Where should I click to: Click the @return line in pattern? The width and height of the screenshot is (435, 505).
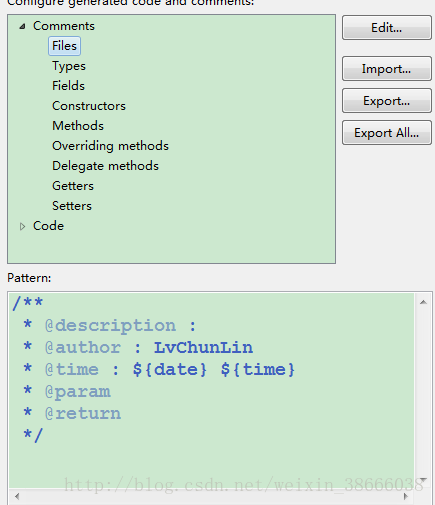(x=72, y=413)
